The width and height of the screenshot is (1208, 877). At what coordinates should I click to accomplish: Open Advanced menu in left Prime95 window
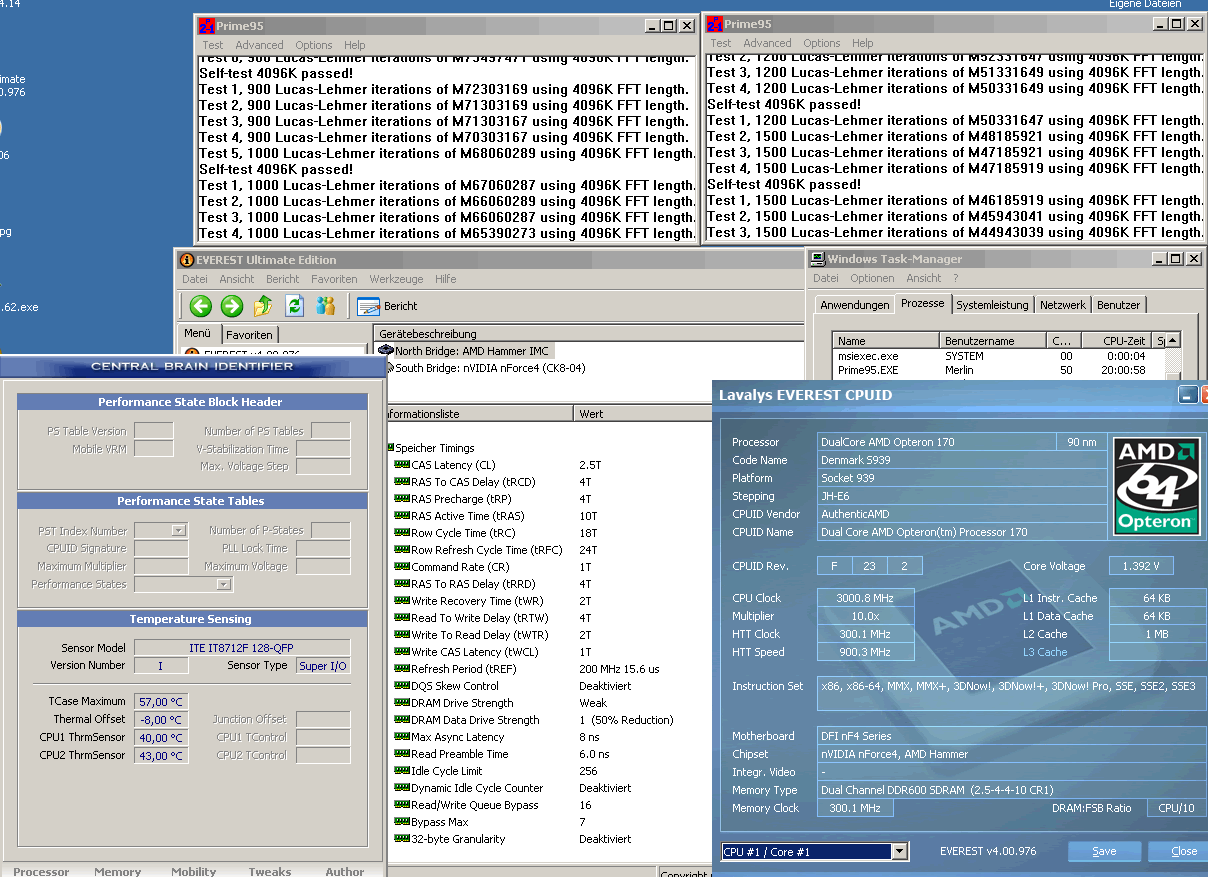pyautogui.click(x=260, y=45)
